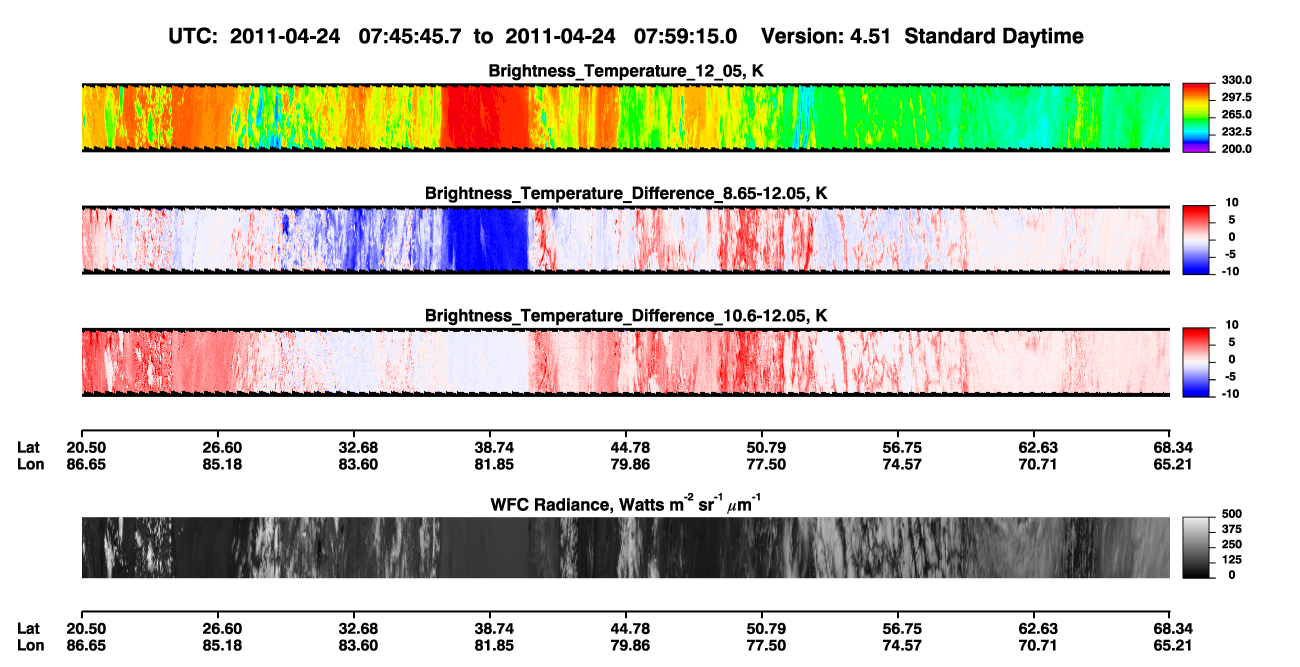This screenshot has width=1300, height=667.
Task: Click the 10.6-12.05 temperature difference image strip
Action: [x=625, y=362]
